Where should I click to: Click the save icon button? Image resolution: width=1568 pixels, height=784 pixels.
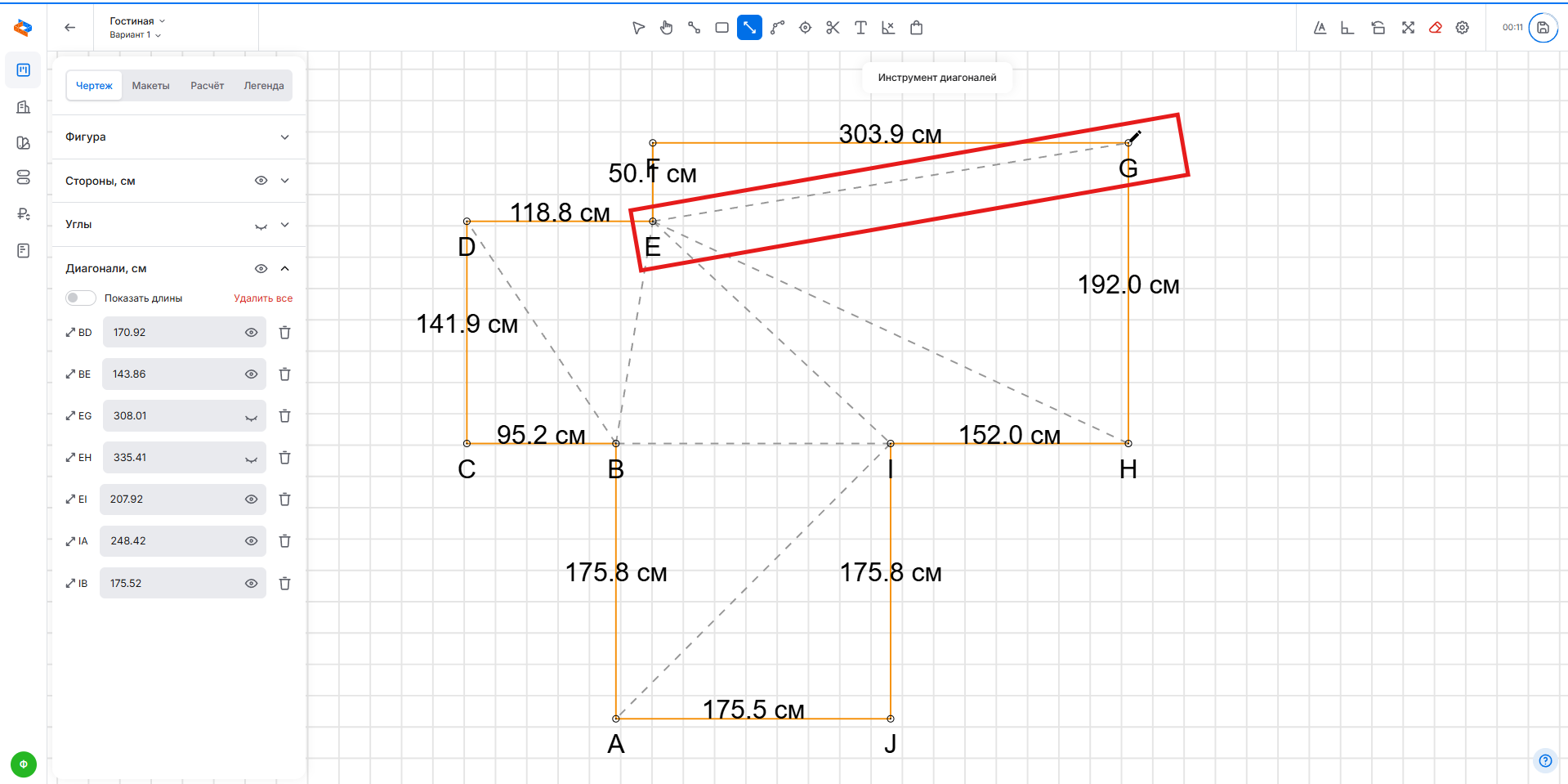coord(1543,28)
